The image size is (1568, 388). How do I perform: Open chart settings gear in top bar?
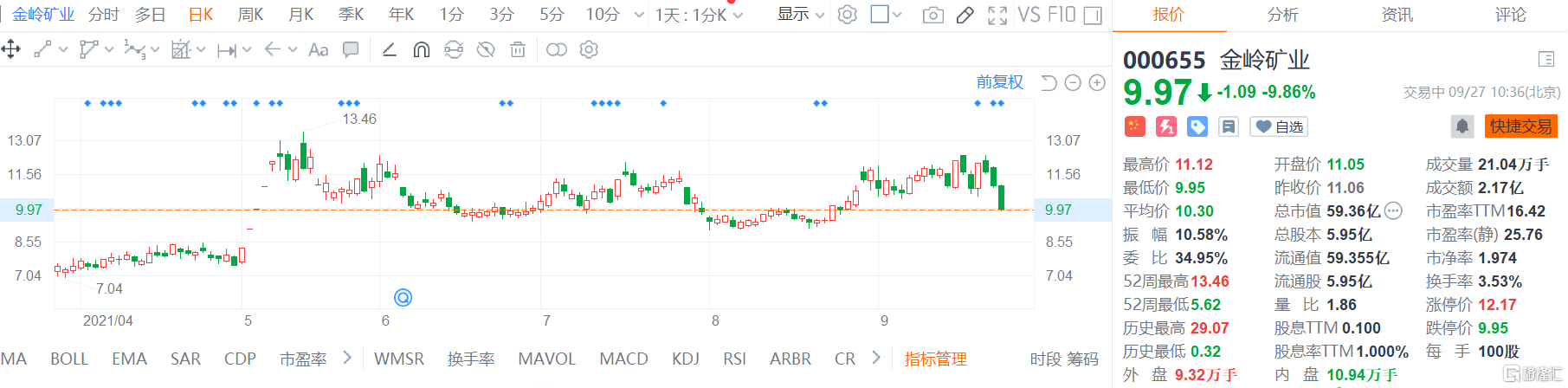click(x=848, y=15)
